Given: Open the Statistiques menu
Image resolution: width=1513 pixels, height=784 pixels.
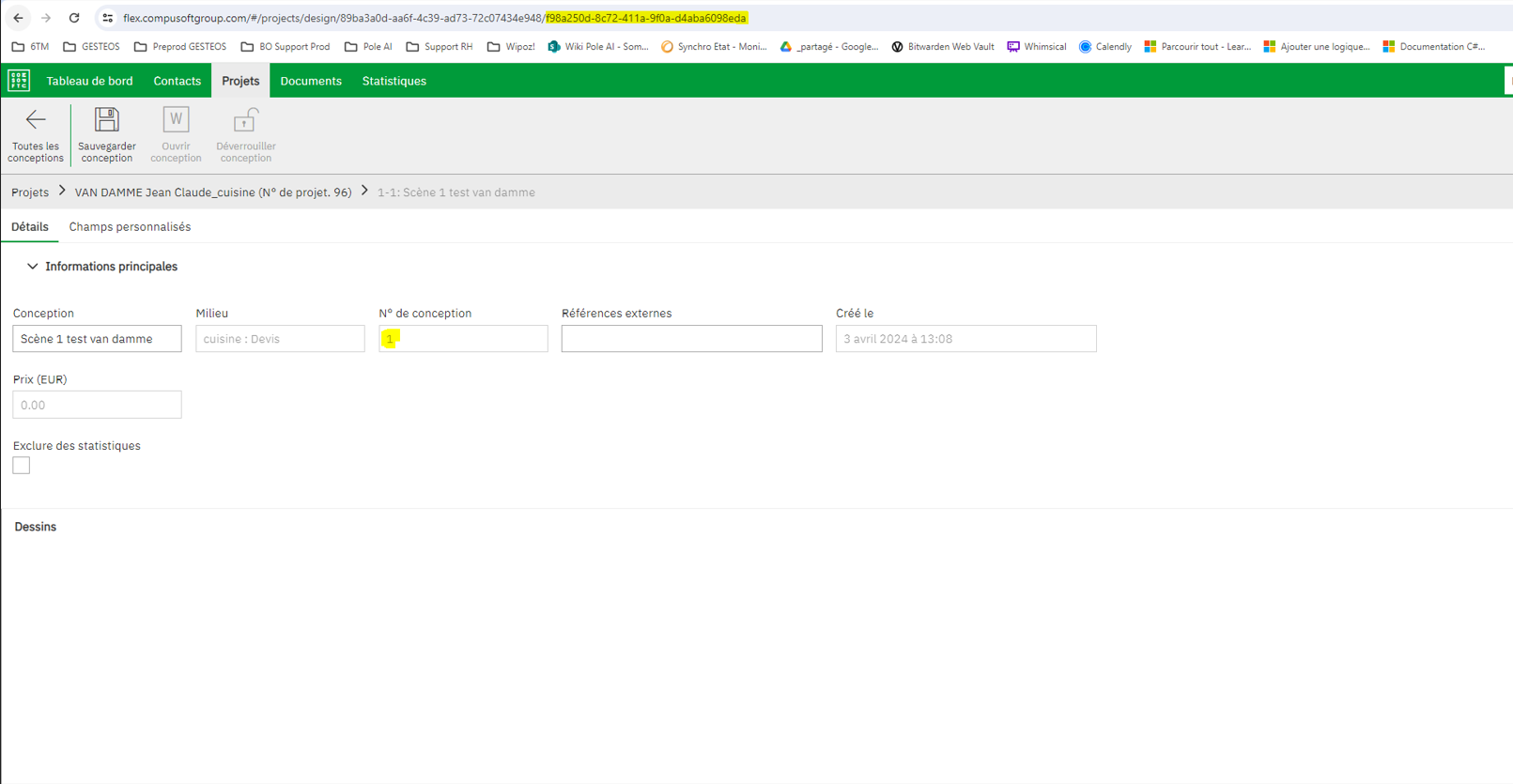Looking at the screenshot, I should 394,81.
